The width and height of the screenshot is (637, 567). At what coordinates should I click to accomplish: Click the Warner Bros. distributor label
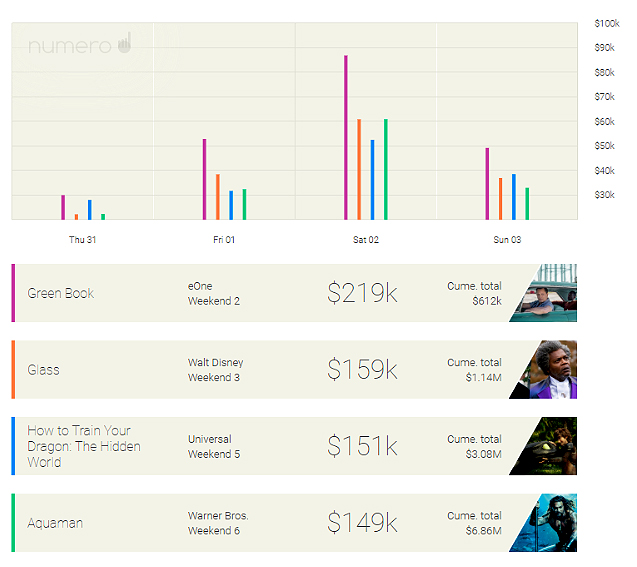click(218, 515)
